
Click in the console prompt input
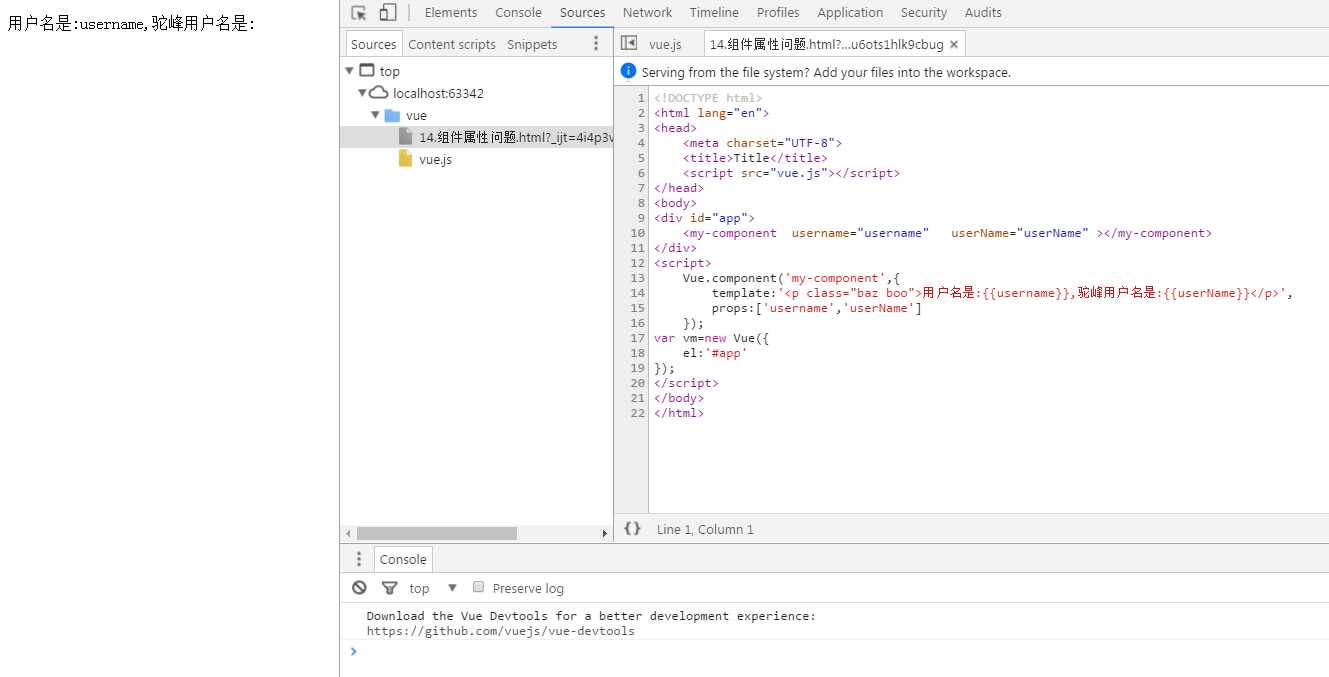tap(840, 652)
